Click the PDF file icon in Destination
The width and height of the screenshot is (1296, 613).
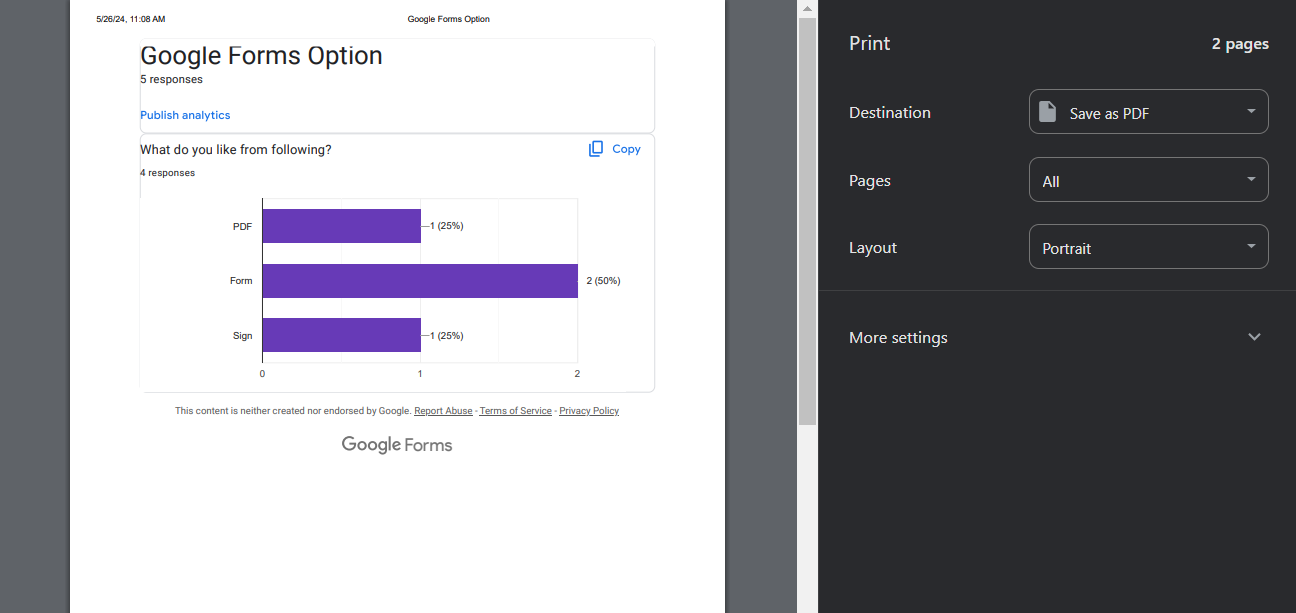[1047, 112]
